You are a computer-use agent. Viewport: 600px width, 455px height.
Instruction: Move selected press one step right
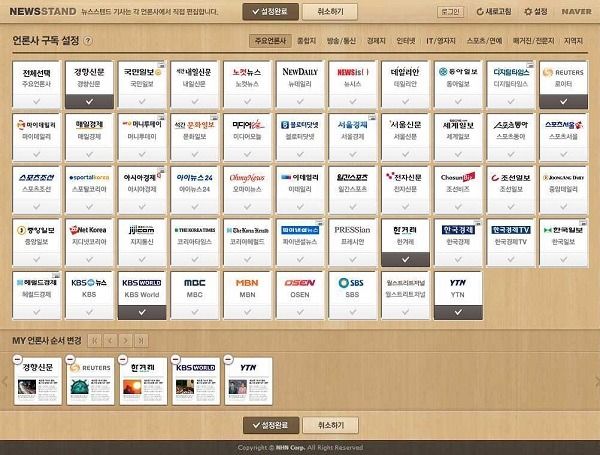126,340
